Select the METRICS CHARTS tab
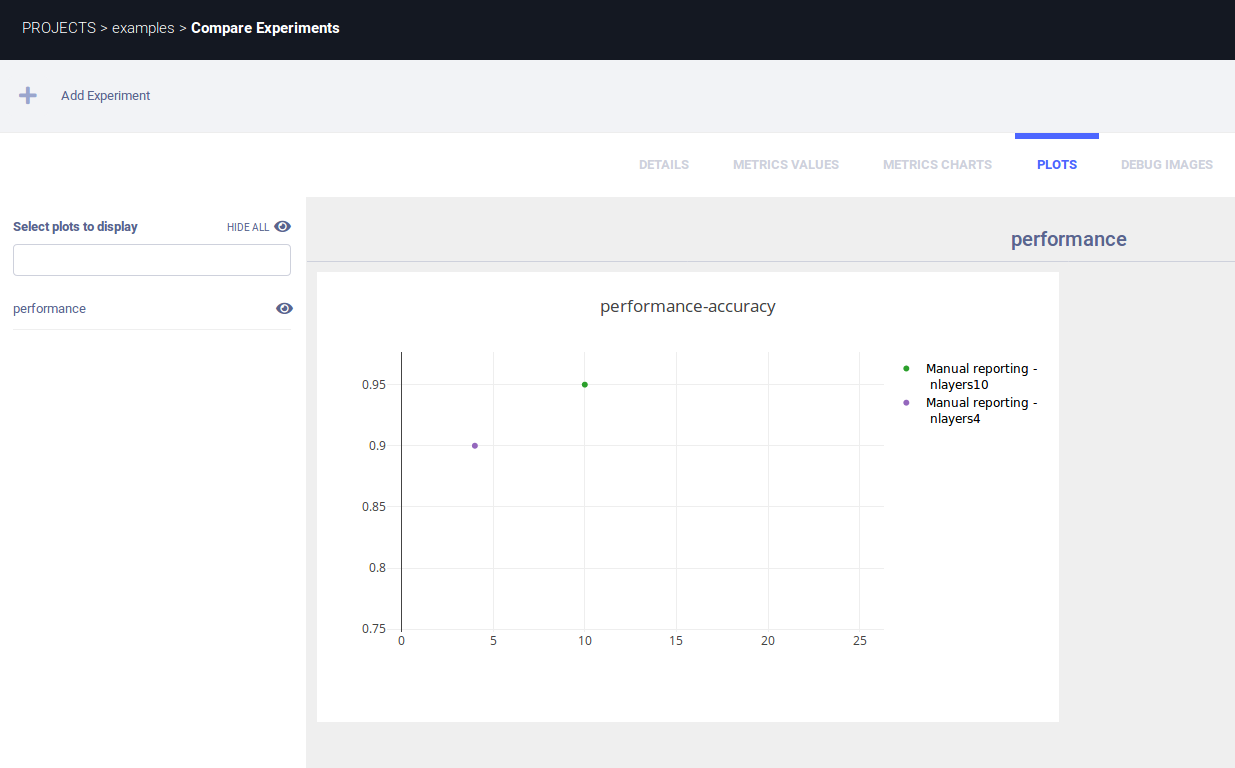Image resolution: width=1235 pixels, height=768 pixels. 937,165
